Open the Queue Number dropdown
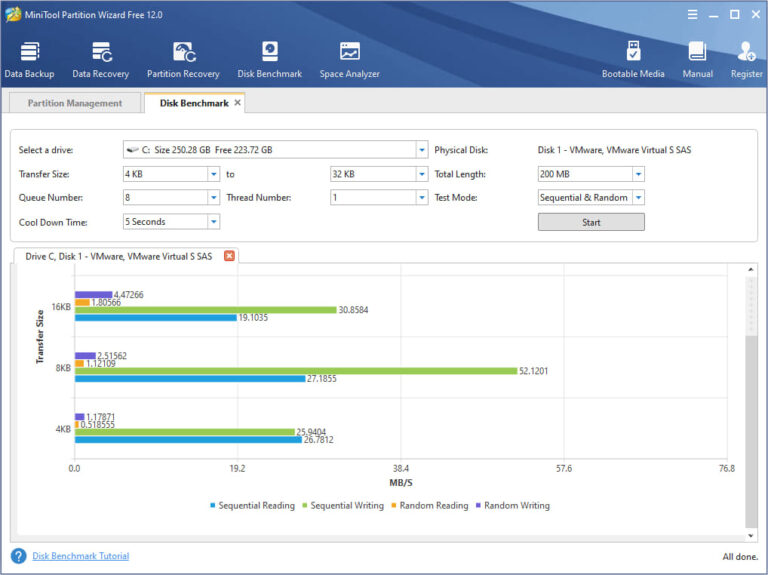This screenshot has height=575, width=768. click(x=214, y=197)
